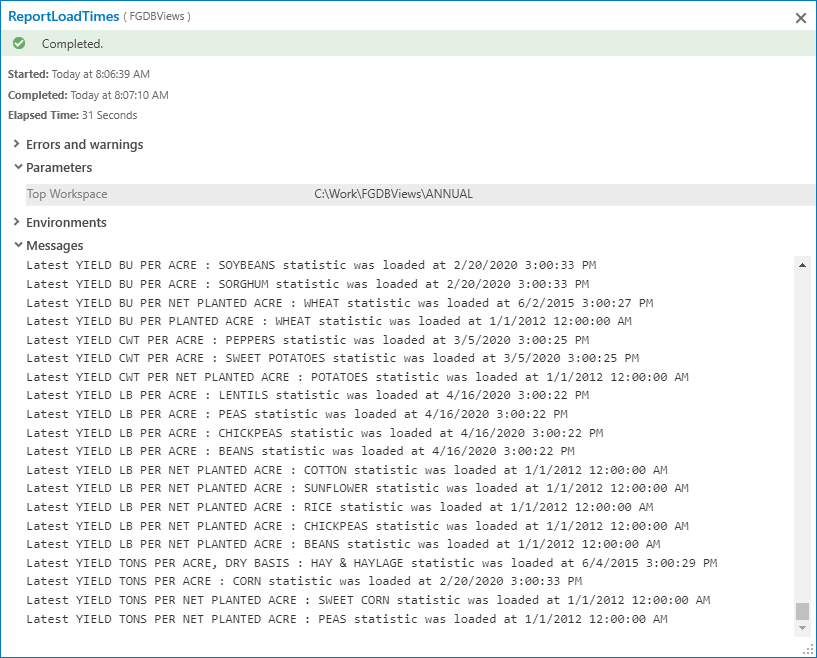
Task: Click the green Completed checkmark icon
Action: pos(19,44)
